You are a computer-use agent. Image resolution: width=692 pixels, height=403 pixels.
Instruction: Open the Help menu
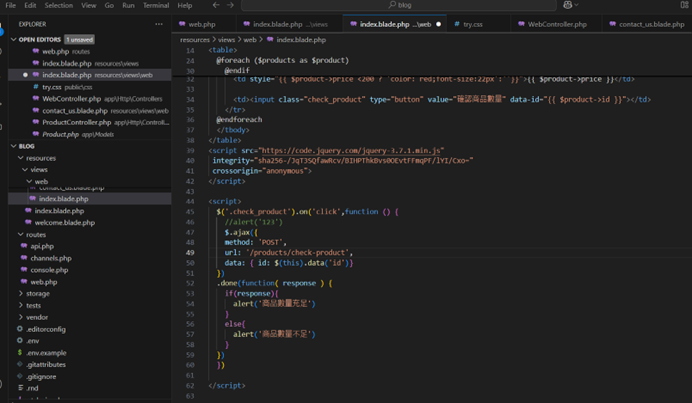(x=184, y=5)
